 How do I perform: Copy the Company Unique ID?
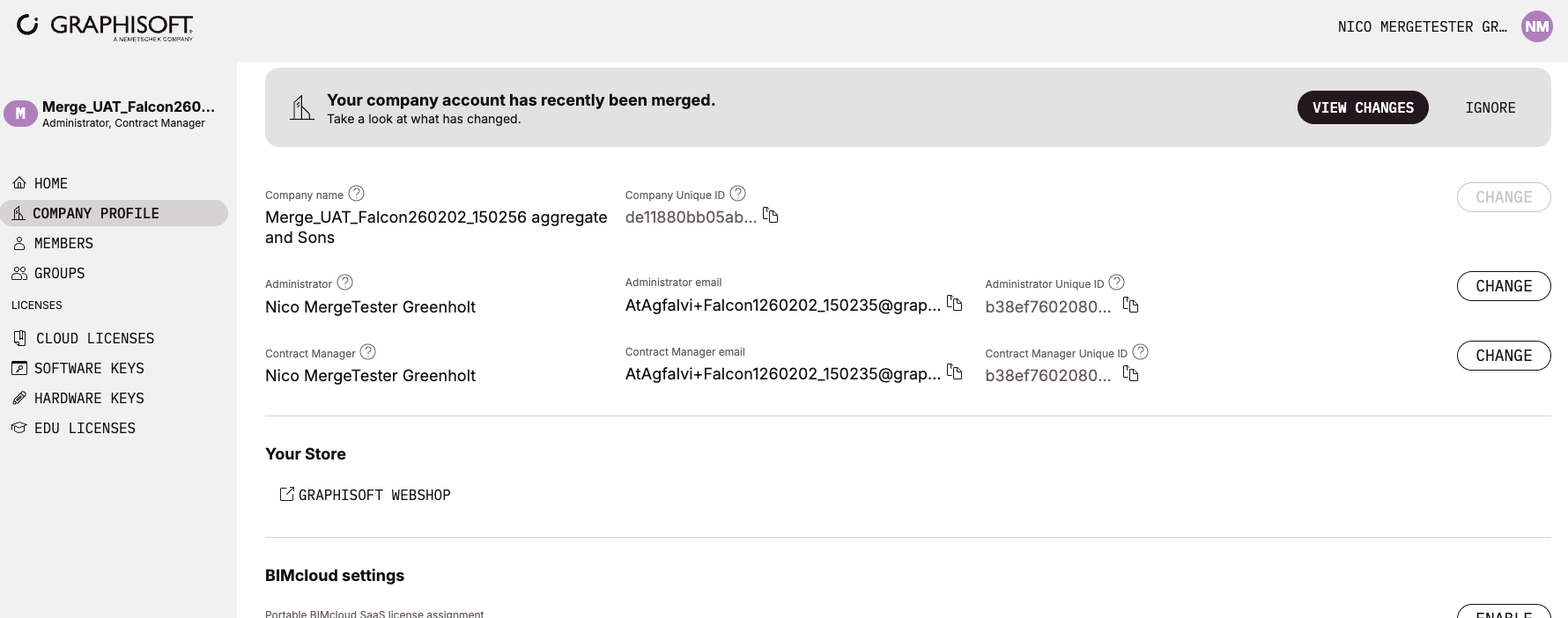point(771,216)
